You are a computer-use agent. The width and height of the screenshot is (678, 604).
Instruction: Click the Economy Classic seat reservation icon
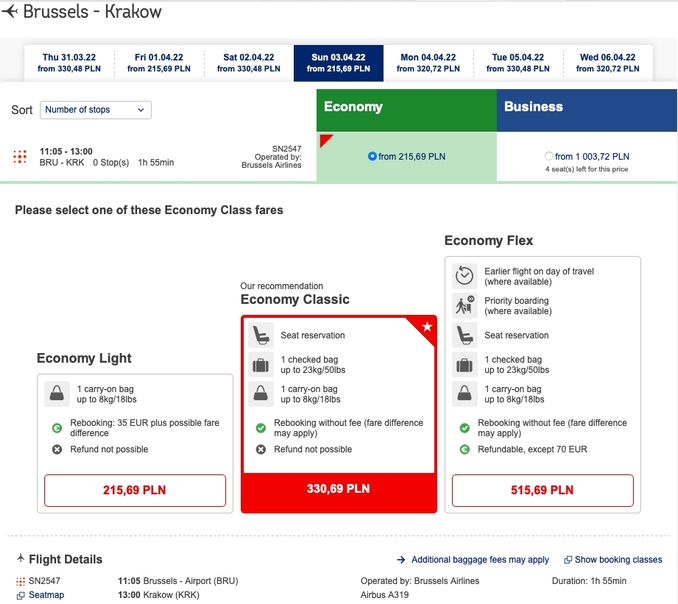coord(261,335)
